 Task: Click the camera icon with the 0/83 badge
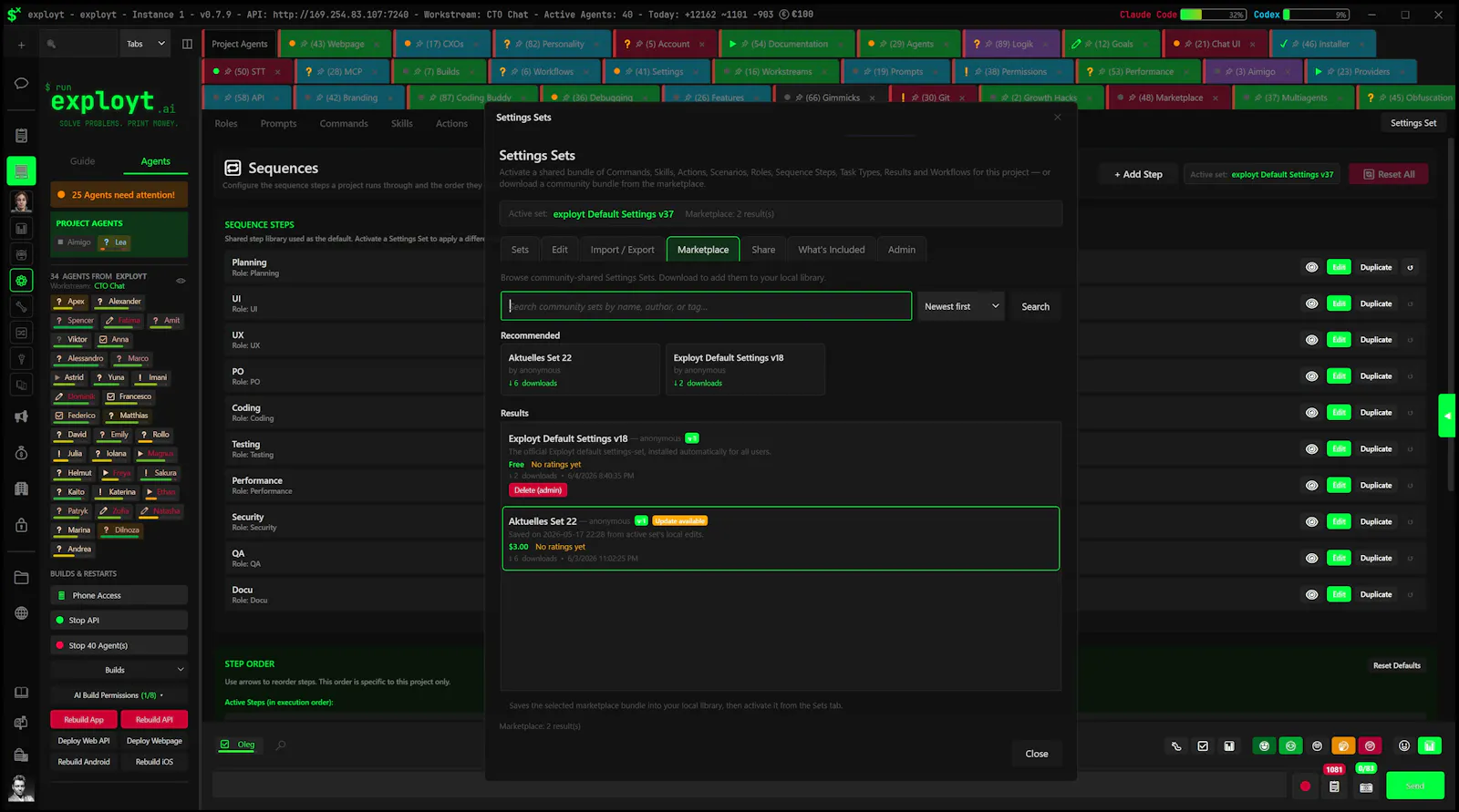(1366, 787)
